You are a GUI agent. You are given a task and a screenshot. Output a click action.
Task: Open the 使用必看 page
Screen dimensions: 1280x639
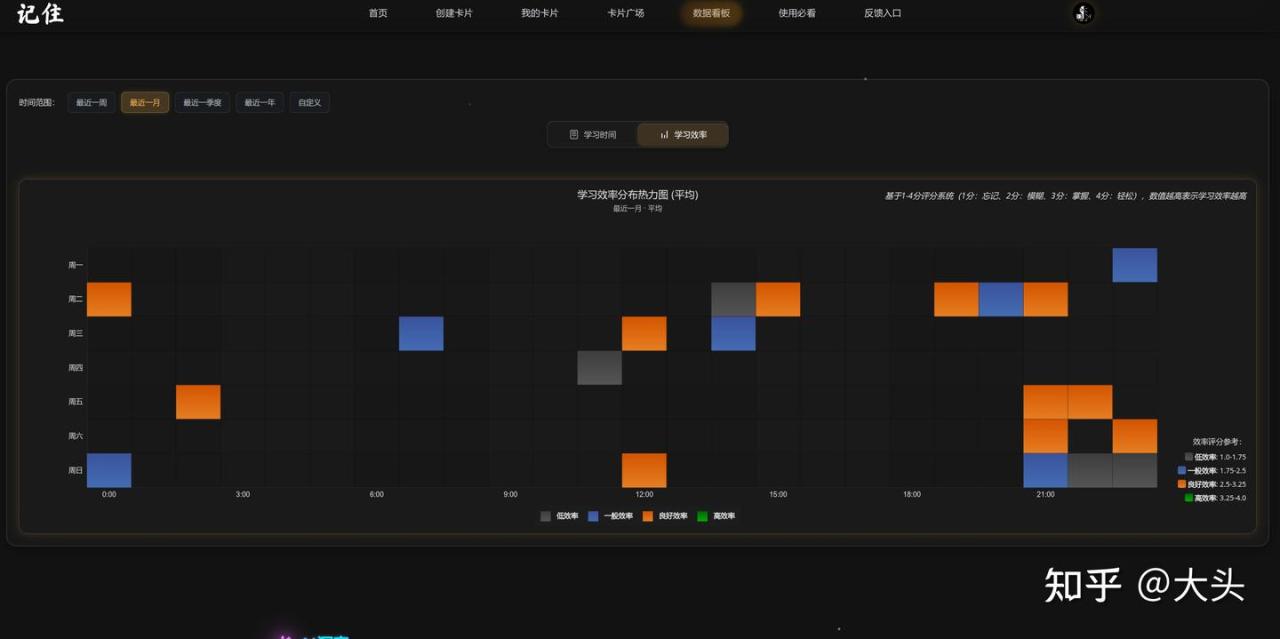click(797, 13)
